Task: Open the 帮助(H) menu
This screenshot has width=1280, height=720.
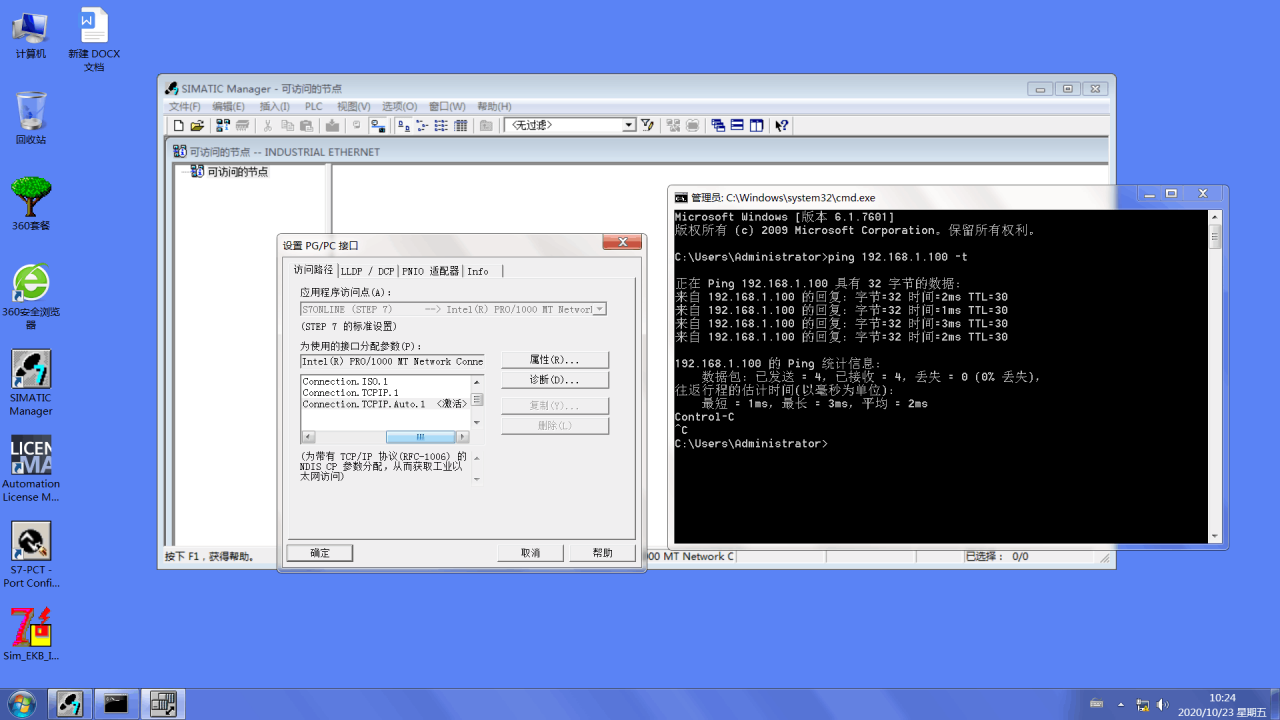Action: pyautogui.click(x=494, y=106)
